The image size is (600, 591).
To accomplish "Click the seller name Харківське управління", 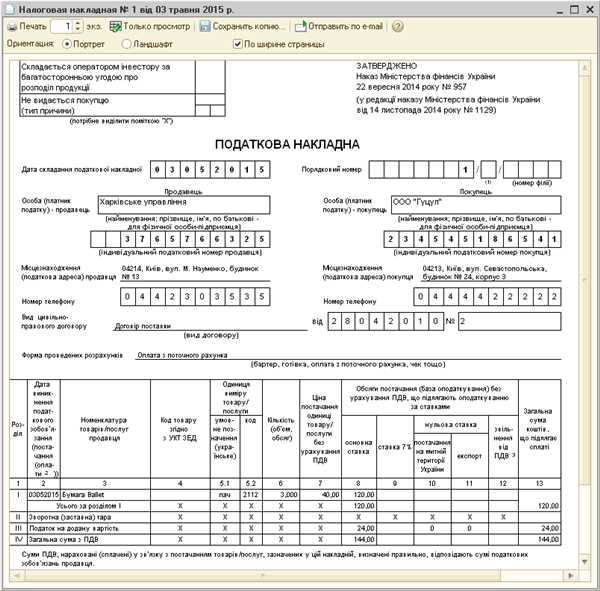I will pyautogui.click(x=143, y=202).
